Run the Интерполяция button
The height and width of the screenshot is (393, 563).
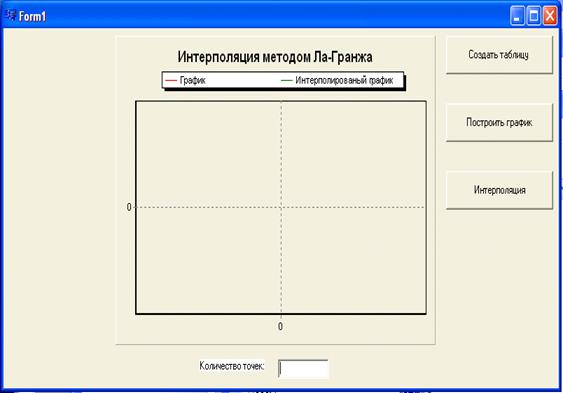click(499, 190)
